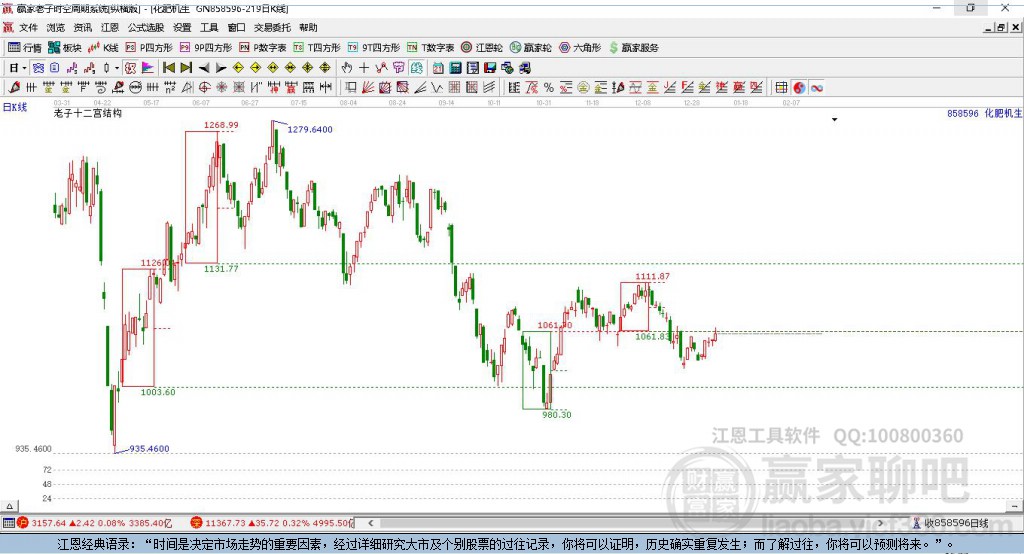Select the red pencil drawing tool
Viewport: 1024px width, 554px height.
coord(14,88)
